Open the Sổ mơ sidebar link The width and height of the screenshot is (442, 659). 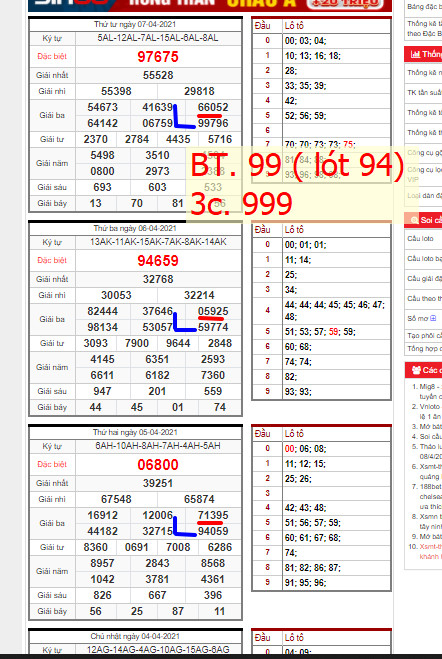point(418,318)
